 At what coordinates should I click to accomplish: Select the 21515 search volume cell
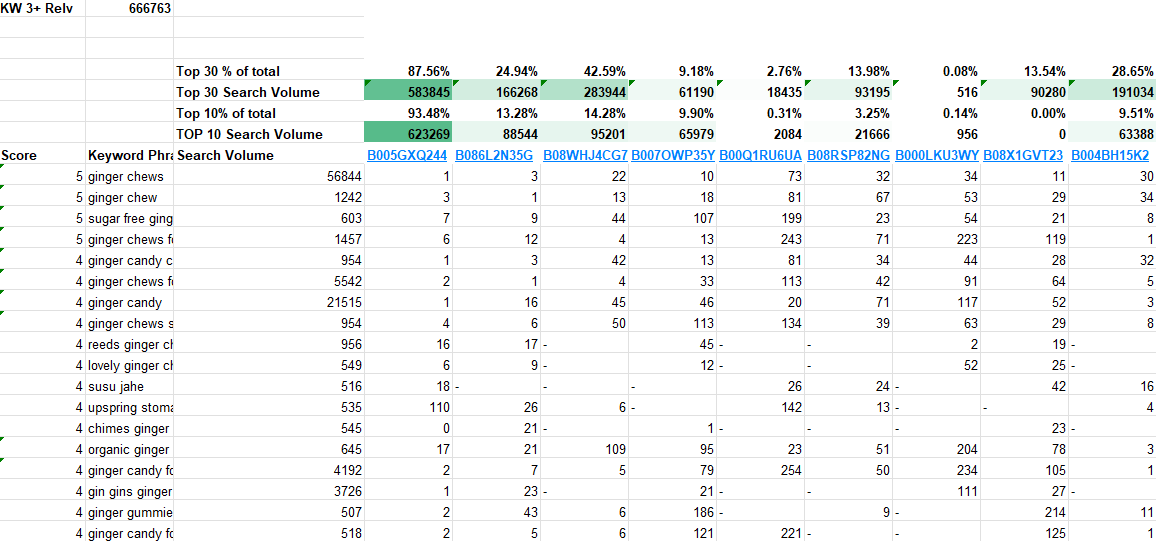tap(269, 303)
